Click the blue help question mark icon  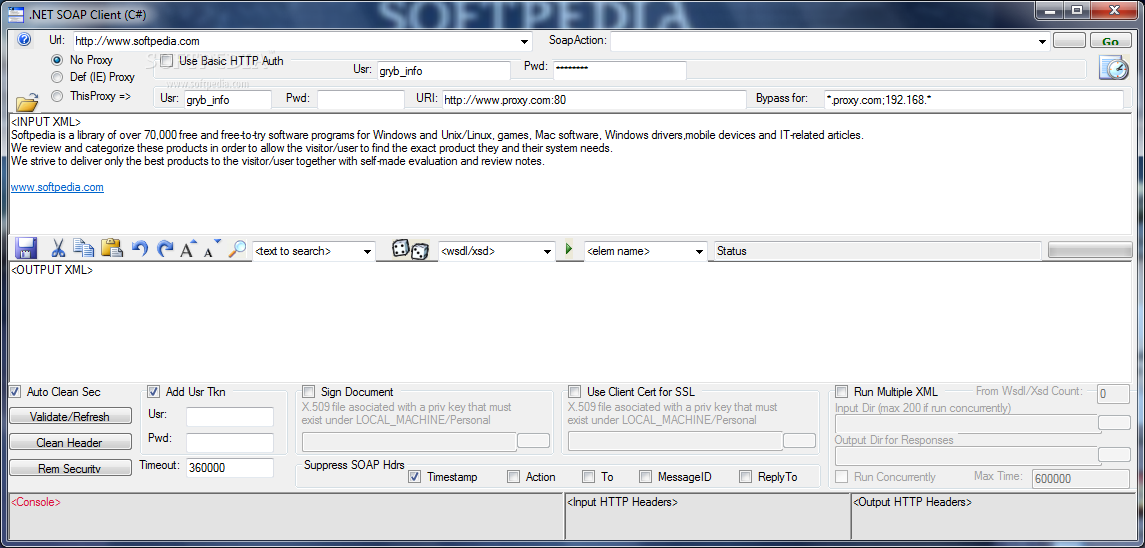pyautogui.click(x=24, y=40)
